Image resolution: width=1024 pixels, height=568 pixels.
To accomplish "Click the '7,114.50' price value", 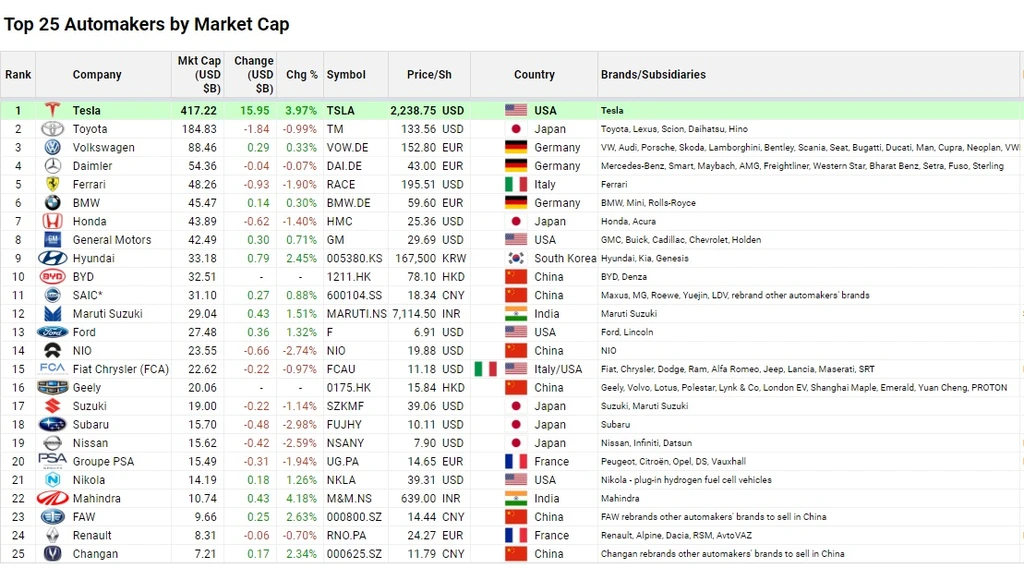I will coord(414,313).
